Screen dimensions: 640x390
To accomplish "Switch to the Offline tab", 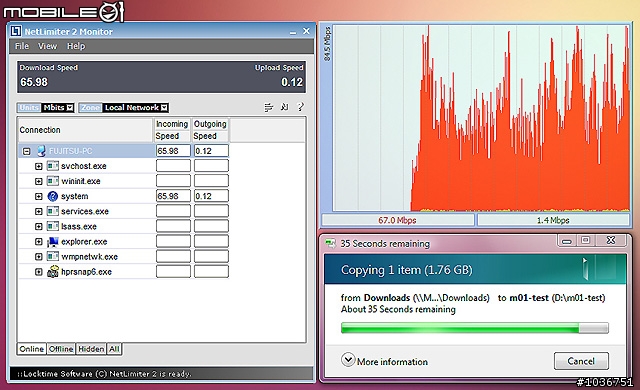I will point(61,349).
